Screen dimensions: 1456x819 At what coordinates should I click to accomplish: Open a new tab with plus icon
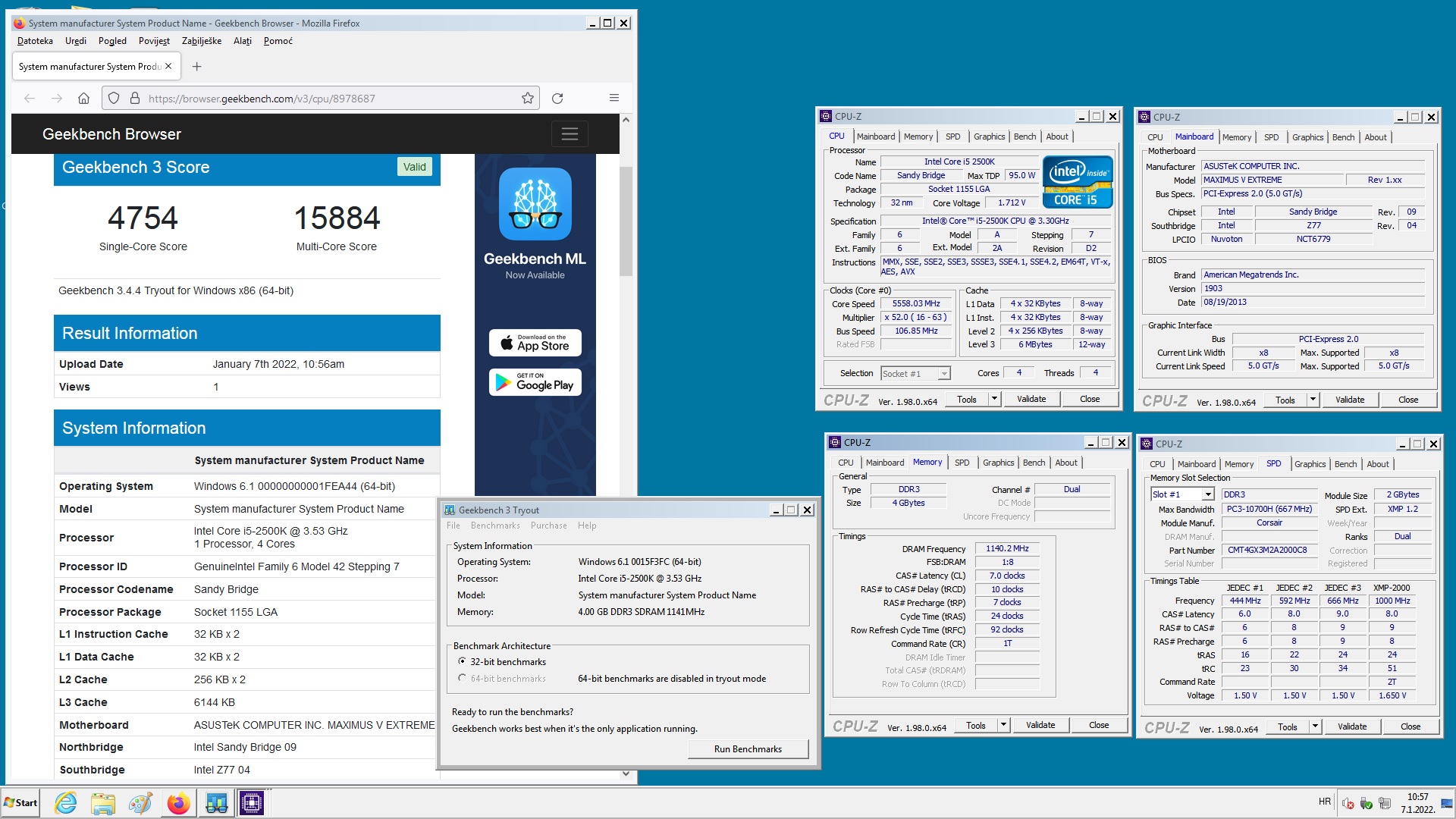(x=197, y=67)
